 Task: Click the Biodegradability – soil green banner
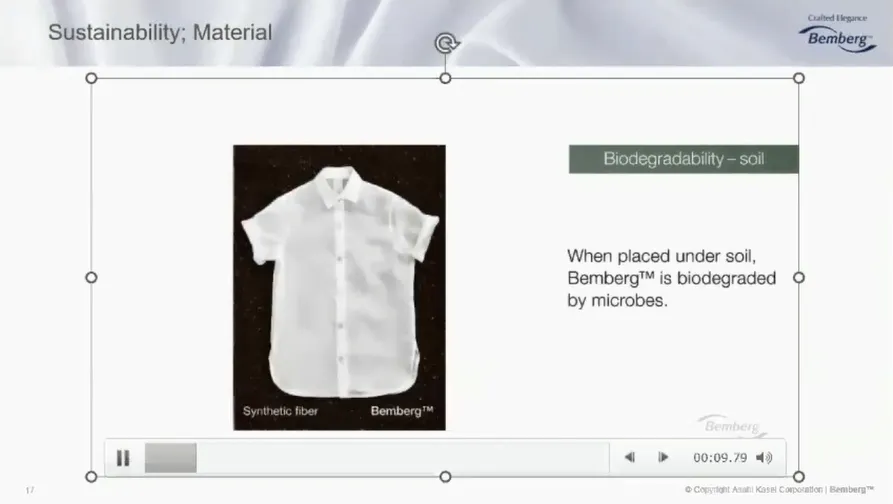coord(683,159)
